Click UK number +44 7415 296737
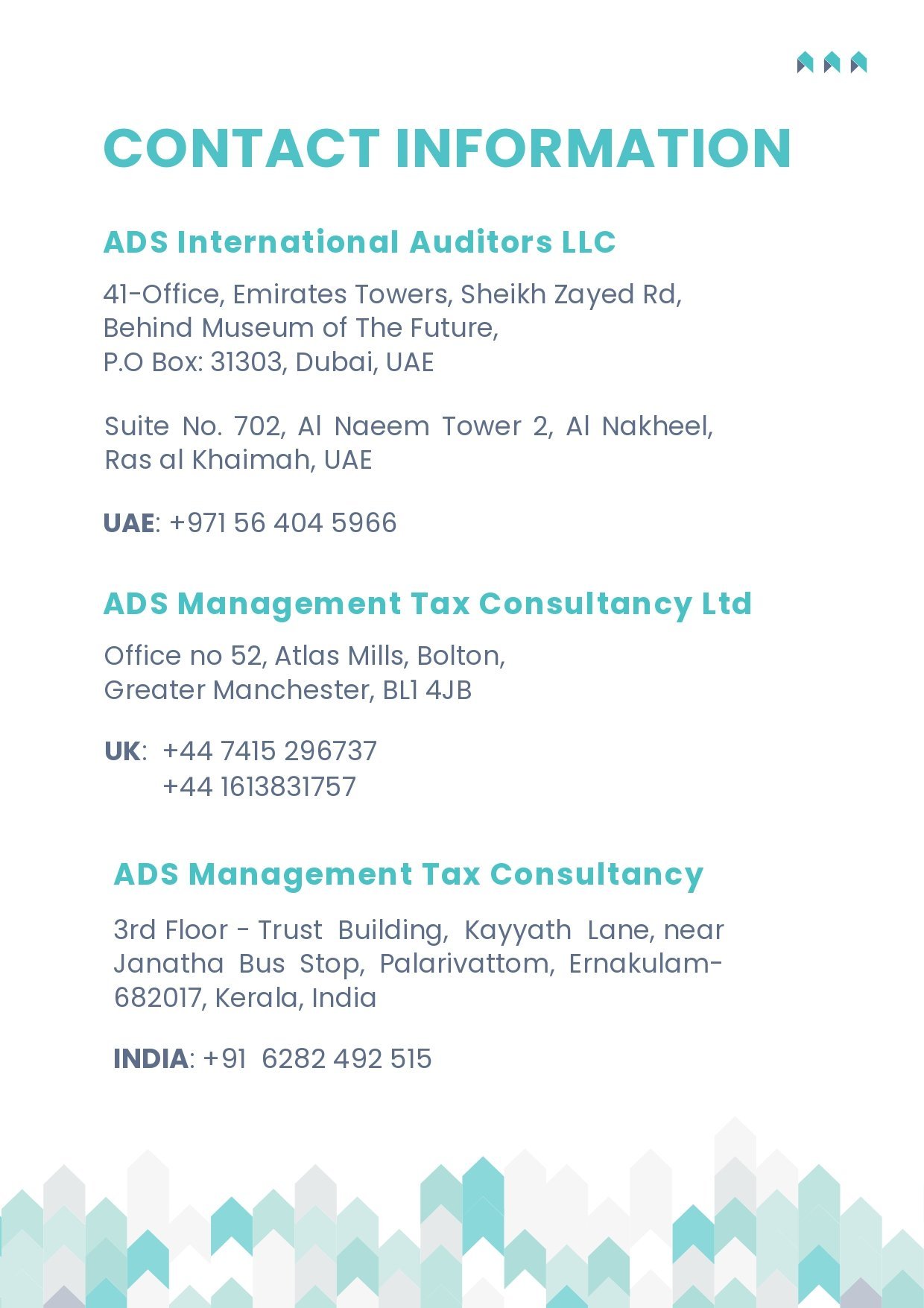The image size is (924, 1308). click(270, 751)
